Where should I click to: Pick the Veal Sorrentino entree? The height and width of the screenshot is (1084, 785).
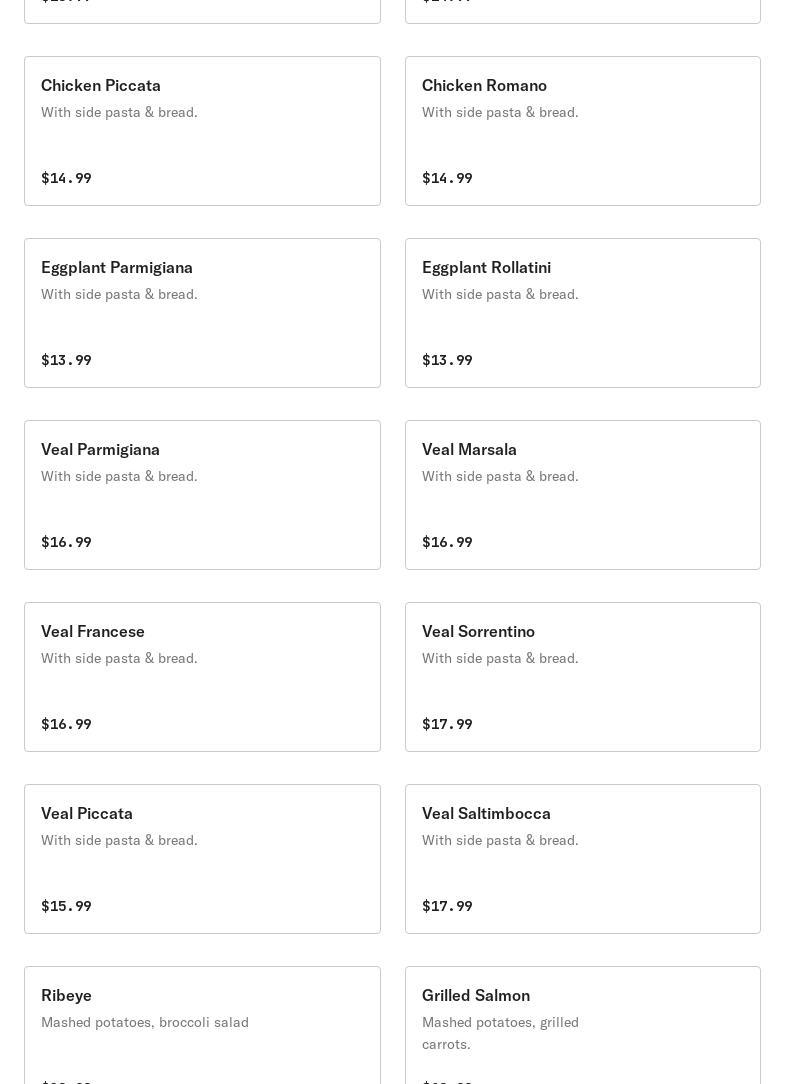click(x=582, y=677)
